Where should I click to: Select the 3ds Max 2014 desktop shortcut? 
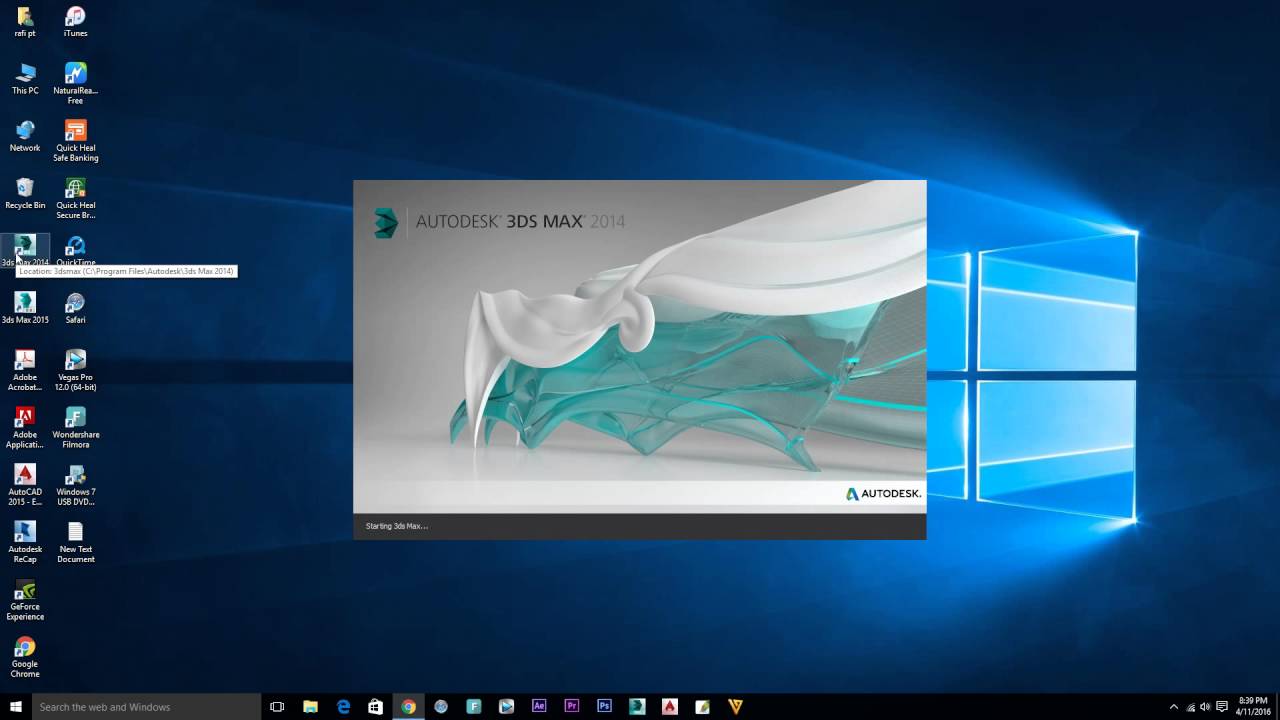25,251
